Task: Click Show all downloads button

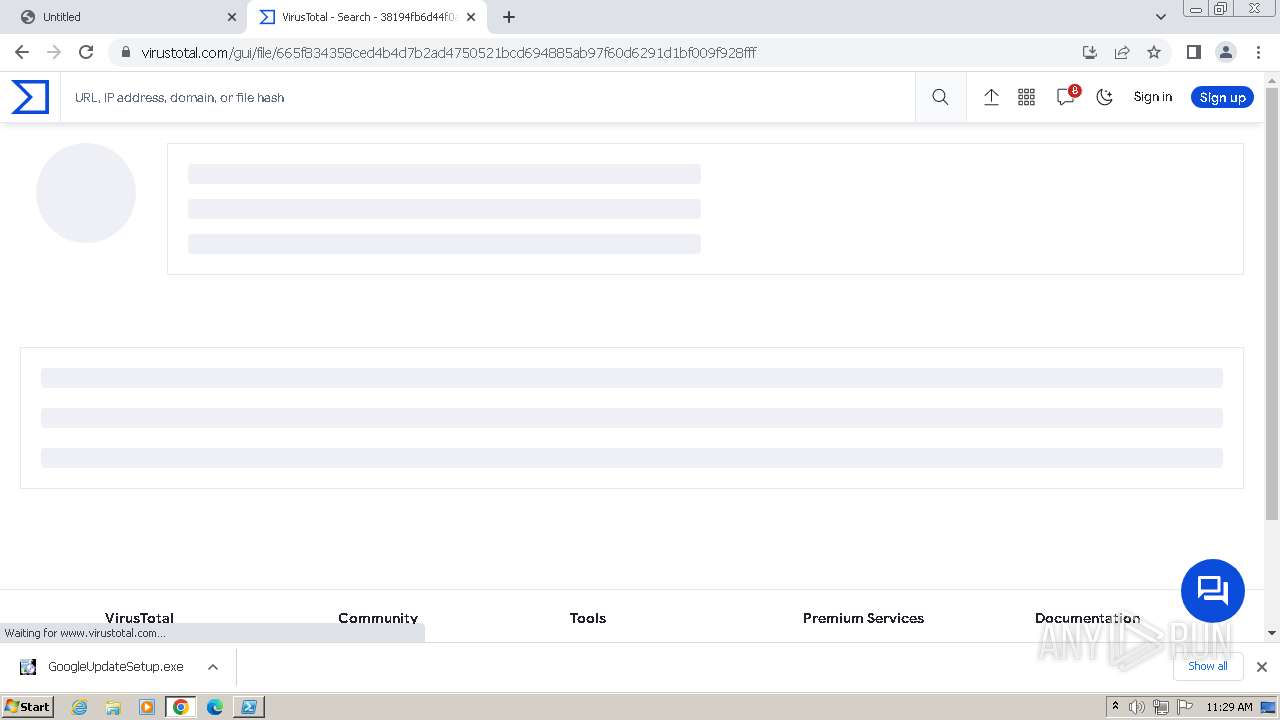Action: pos(1207,666)
